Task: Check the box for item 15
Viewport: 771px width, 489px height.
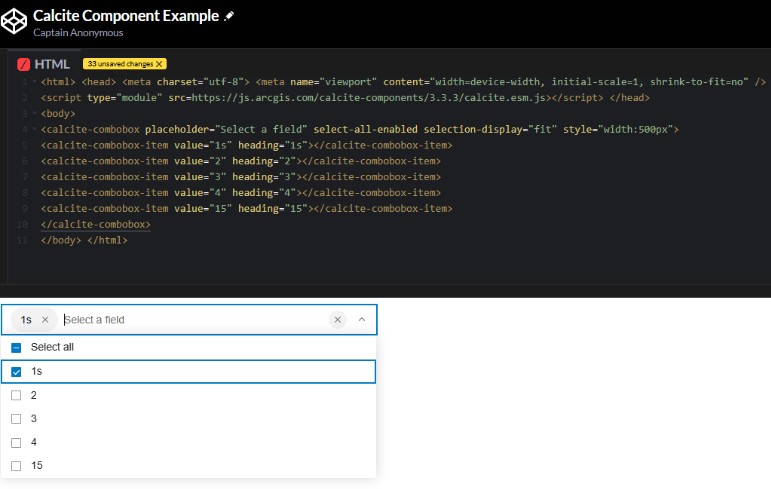Action: [x=16, y=466]
